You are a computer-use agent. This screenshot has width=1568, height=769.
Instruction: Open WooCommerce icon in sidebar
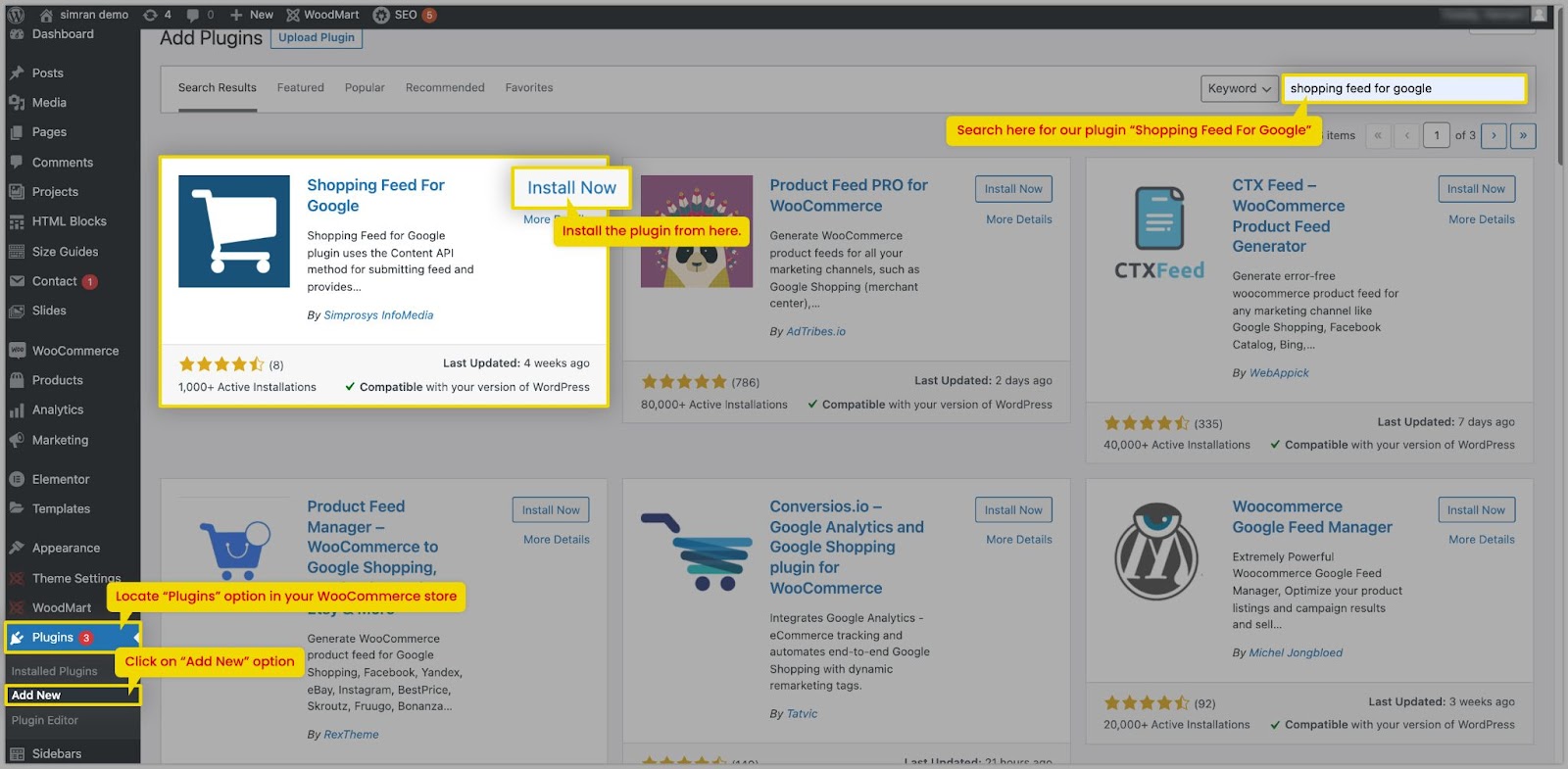coord(17,350)
